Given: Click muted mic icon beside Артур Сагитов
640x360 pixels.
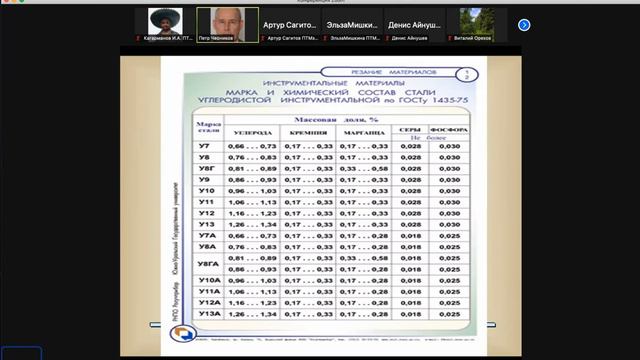Looking at the screenshot, I should pos(263,38).
